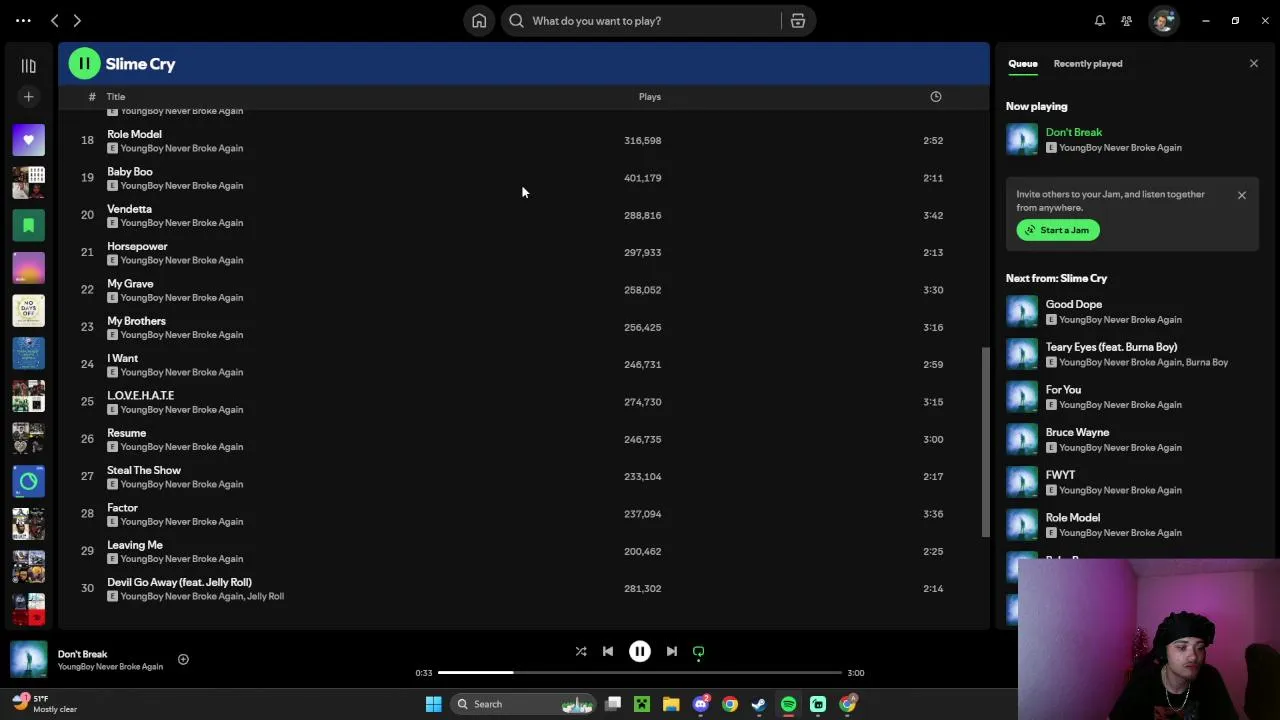Toggle shuffle in the player

tap(581, 652)
